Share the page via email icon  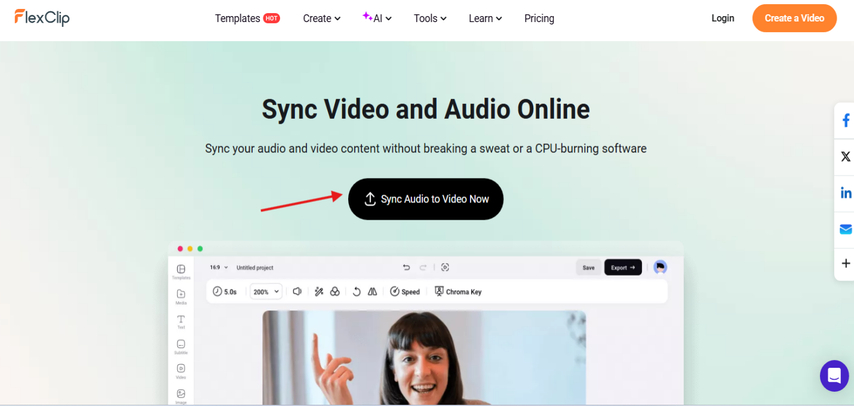click(846, 229)
